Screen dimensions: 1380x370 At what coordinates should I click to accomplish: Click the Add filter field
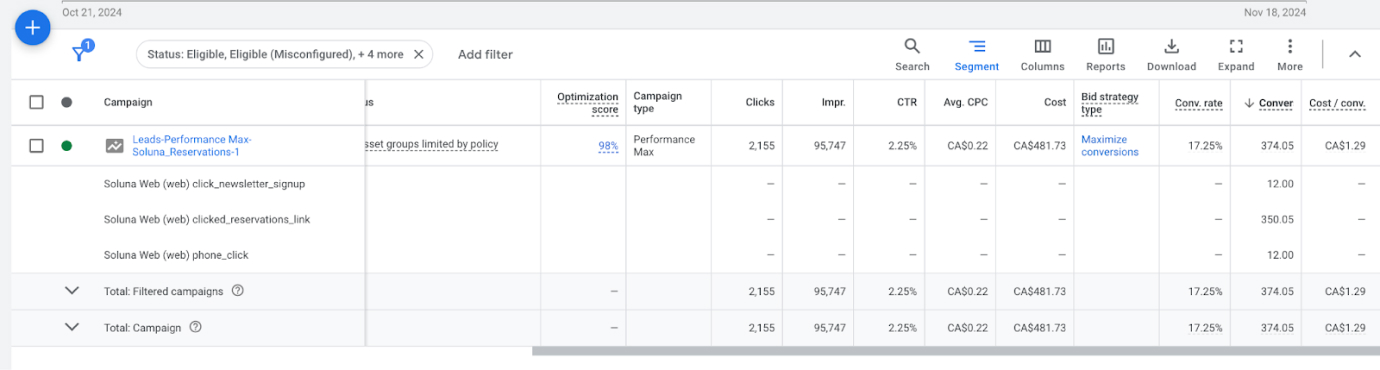click(x=485, y=54)
